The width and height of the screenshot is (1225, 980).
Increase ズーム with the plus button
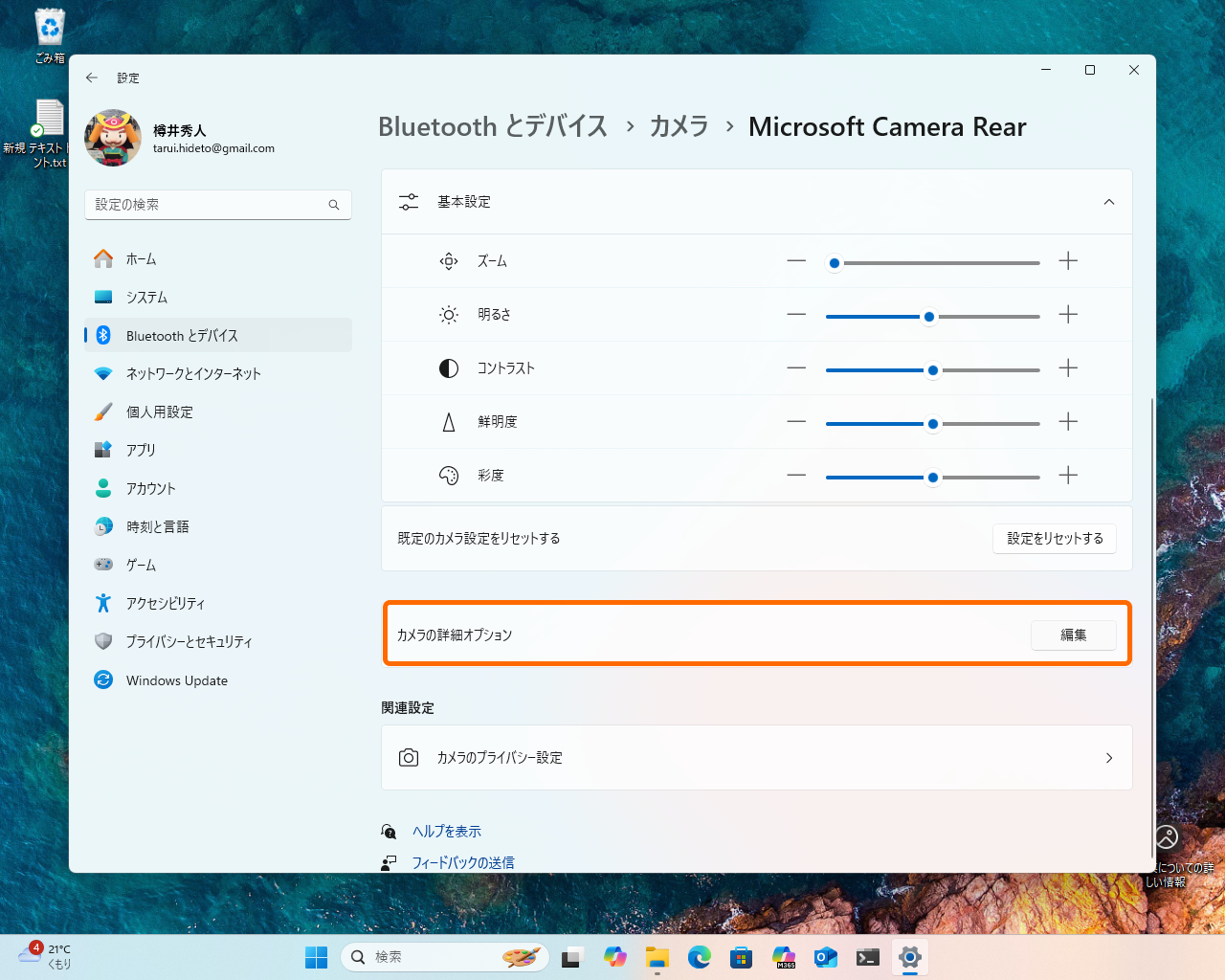point(1068,261)
